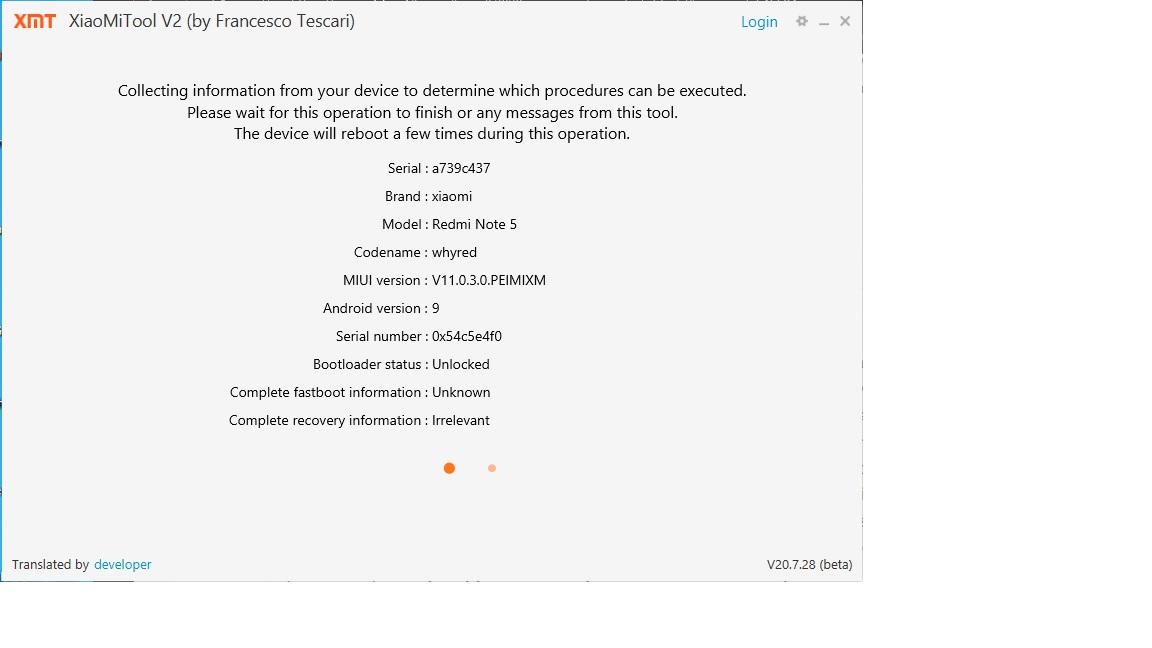Screen dimensions: 1152x648
Task: Click the Model value Redmi Note 5
Action: pos(474,224)
